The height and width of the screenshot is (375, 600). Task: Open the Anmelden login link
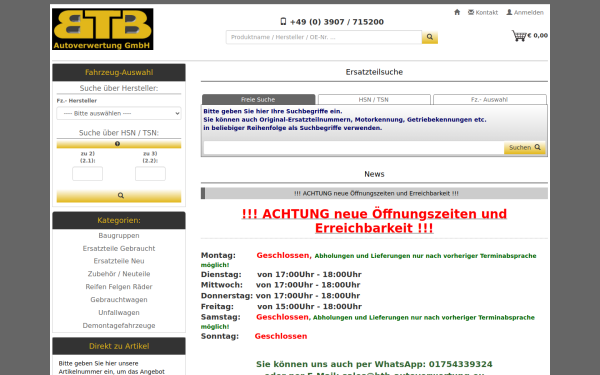pos(525,12)
